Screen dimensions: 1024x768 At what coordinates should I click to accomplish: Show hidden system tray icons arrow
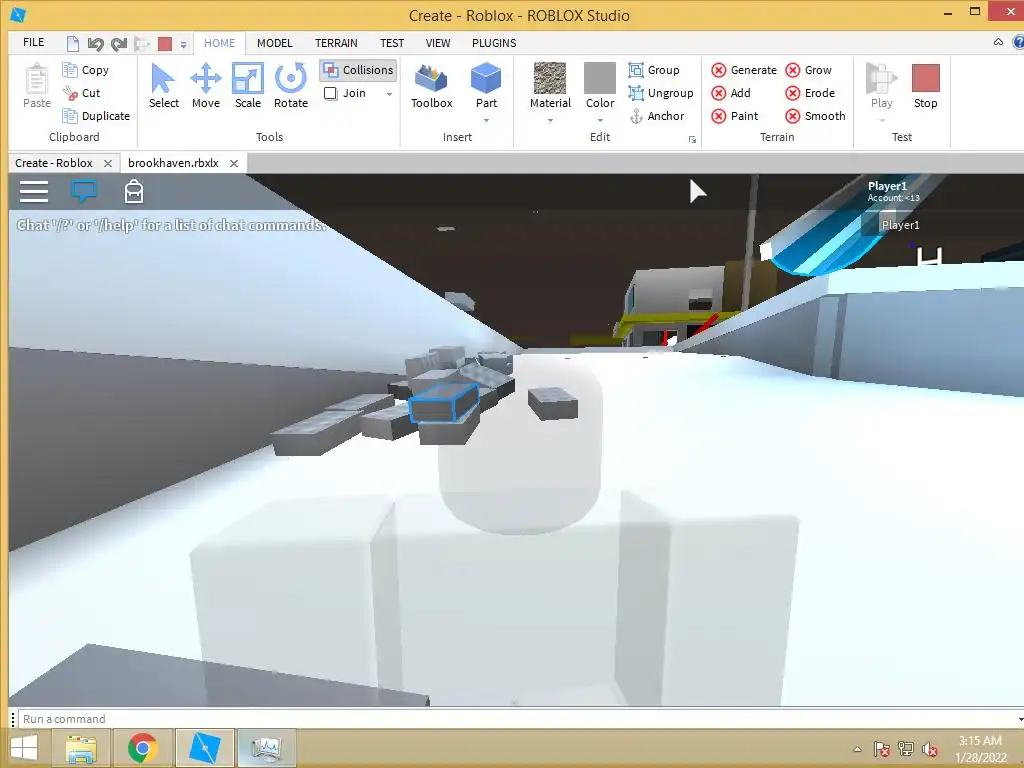point(857,749)
